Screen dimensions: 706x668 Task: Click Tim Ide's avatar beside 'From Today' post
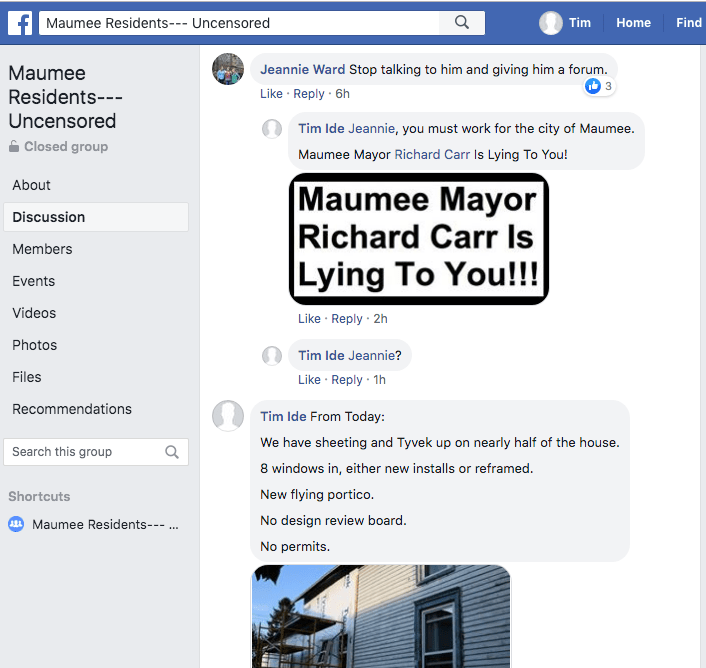229,416
